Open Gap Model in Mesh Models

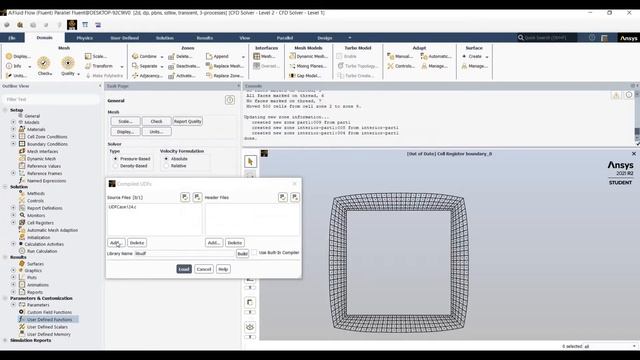(305, 76)
